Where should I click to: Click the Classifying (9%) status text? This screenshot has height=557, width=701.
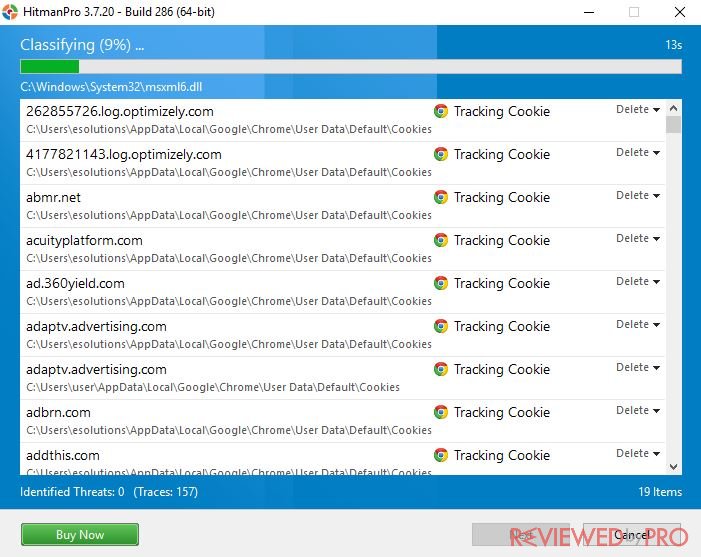(x=82, y=45)
